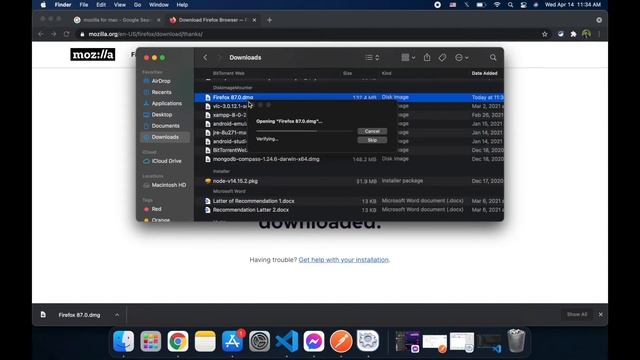Open Notes from the Dock
The width and height of the screenshot is (640, 360).
205,341
